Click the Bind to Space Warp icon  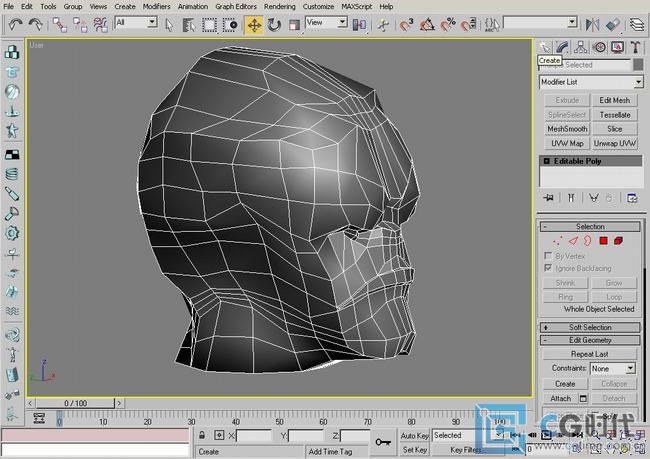pyautogui.click(x=100, y=25)
